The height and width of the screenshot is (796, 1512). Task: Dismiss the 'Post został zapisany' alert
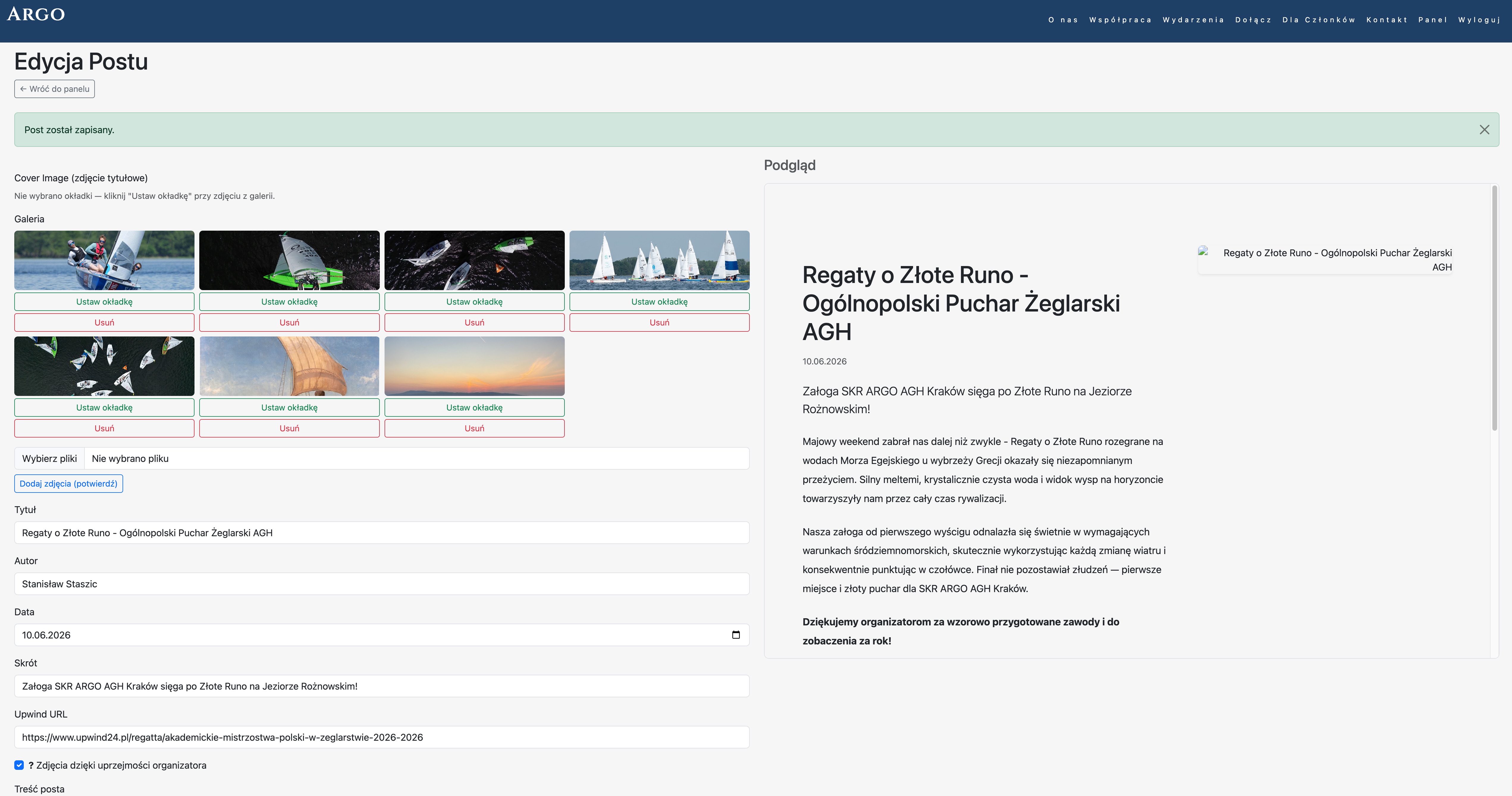1484,130
